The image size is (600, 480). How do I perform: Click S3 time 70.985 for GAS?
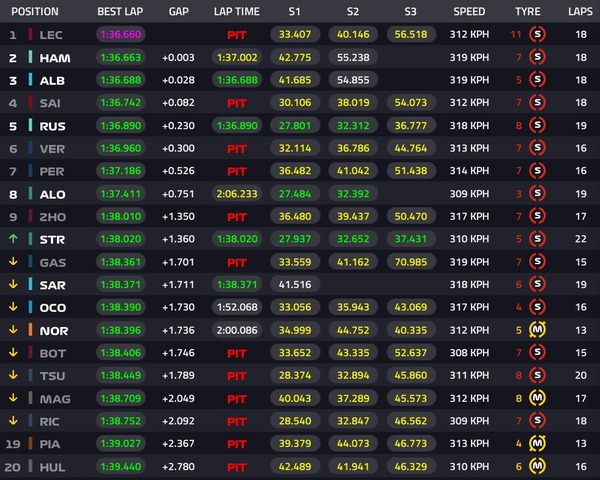point(411,262)
